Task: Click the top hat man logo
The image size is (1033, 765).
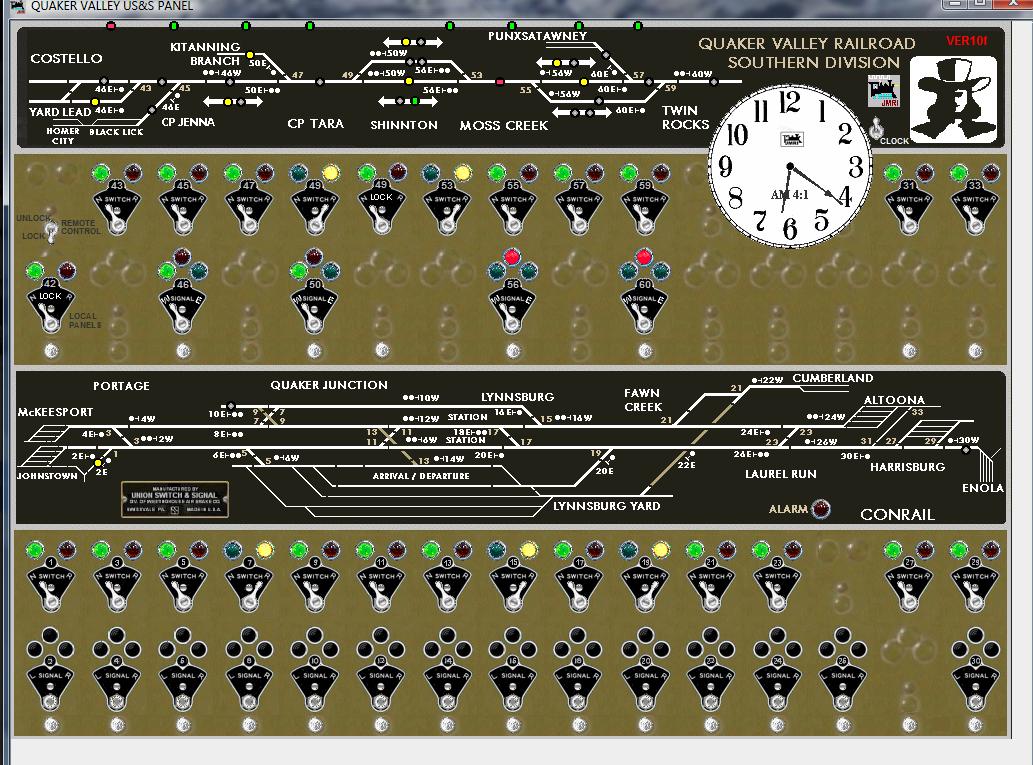Action: tap(953, 99)
